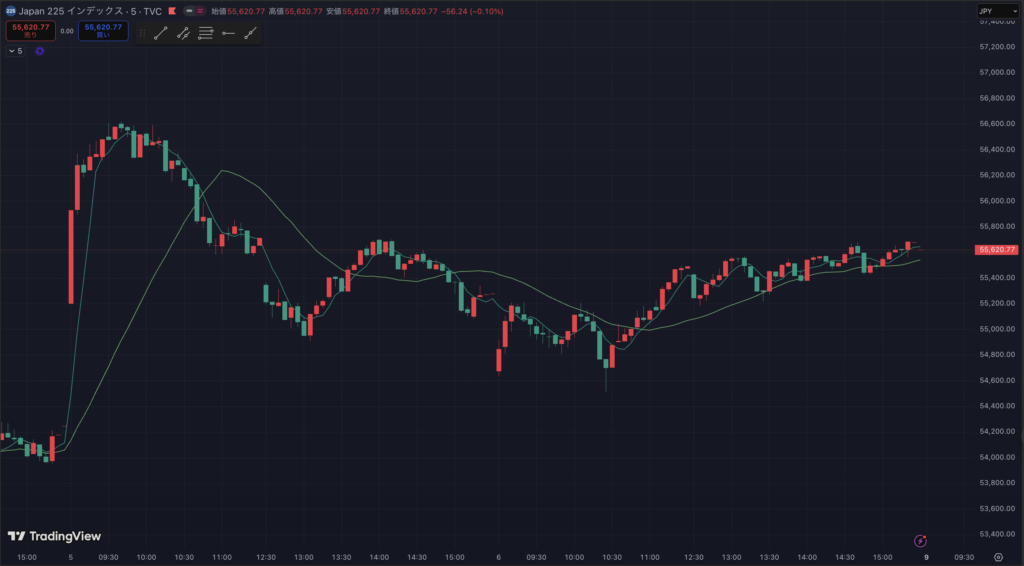
Task: Click the TradingView logo link
Action: click(54, 536)
